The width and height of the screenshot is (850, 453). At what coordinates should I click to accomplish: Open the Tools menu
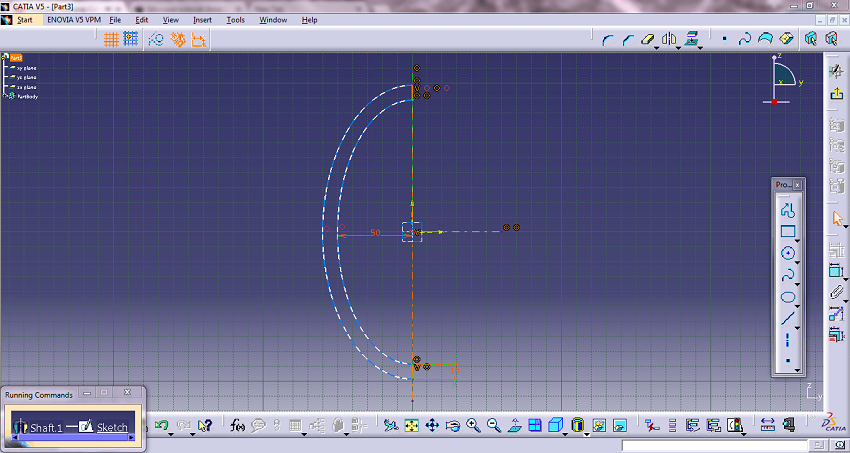pyautogui.click(x=235, y=20)
